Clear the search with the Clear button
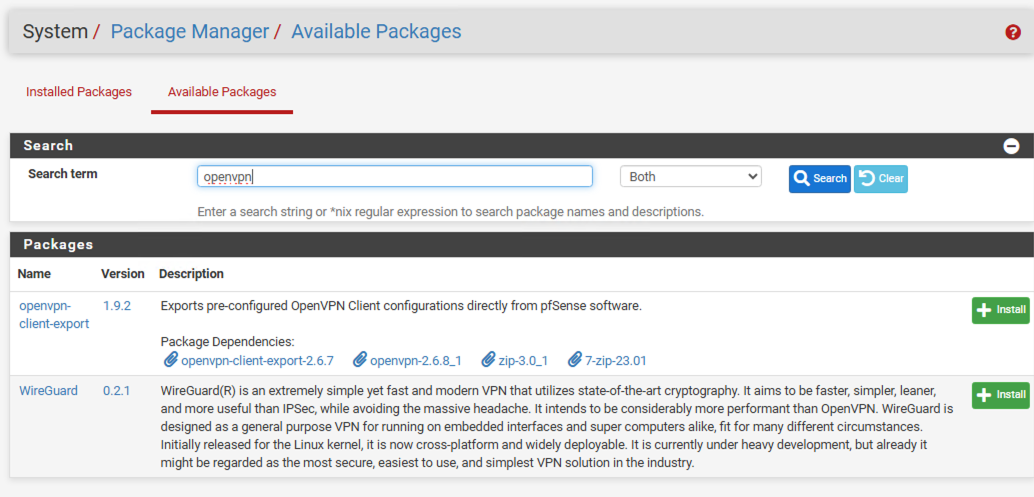Image resolution: width=1034 pixels, height=497 pixels. [881, 179]
